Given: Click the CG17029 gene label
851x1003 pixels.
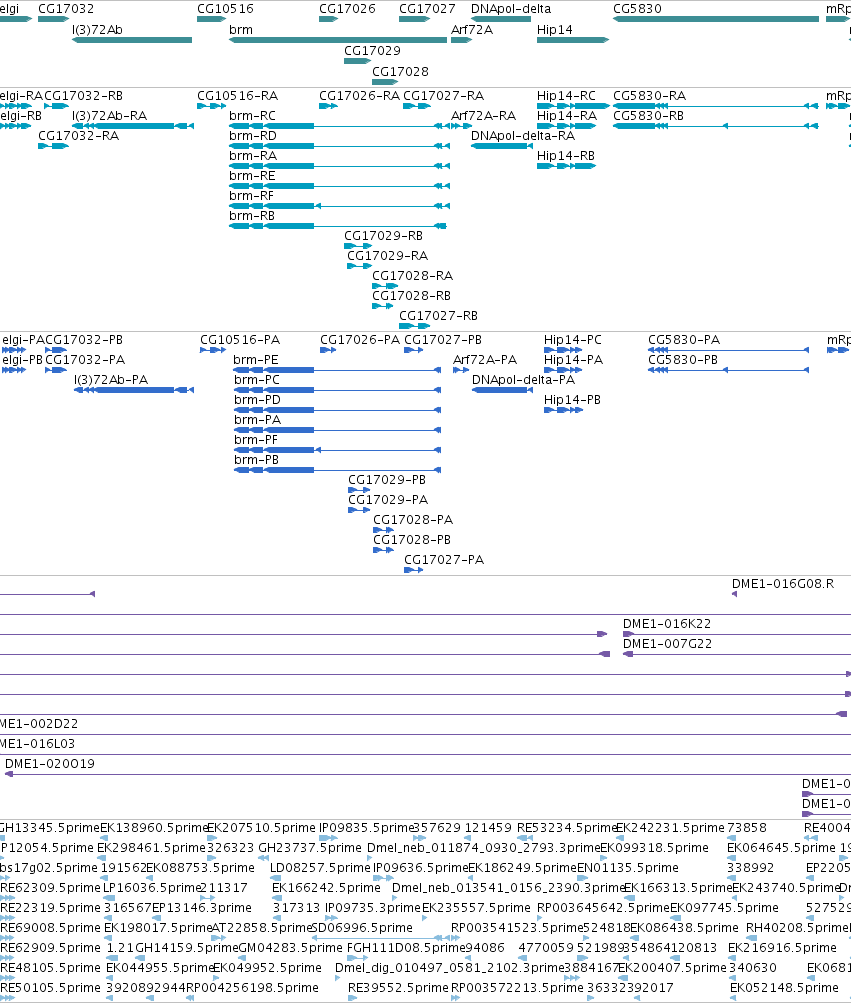Looking at the screenshot, I should point(372,51).
